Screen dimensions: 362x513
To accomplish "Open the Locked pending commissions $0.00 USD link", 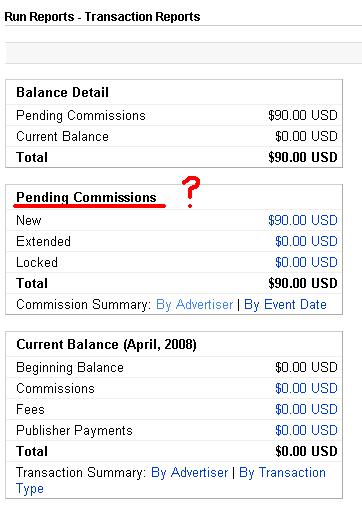I will pos(306,262).
